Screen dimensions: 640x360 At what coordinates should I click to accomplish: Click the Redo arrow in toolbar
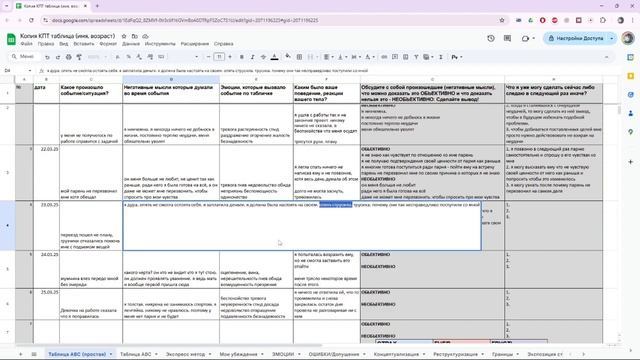tap(58, 57)
